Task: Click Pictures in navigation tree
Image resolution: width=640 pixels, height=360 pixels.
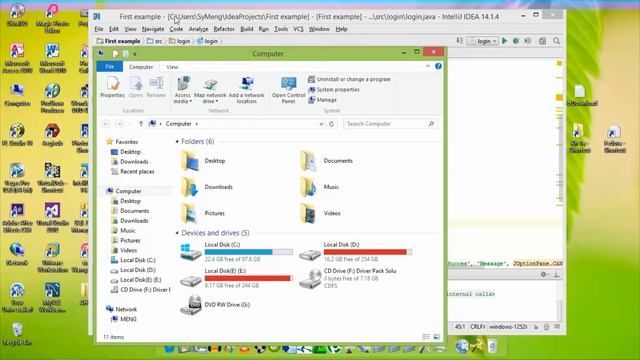Action: [126, 240]
